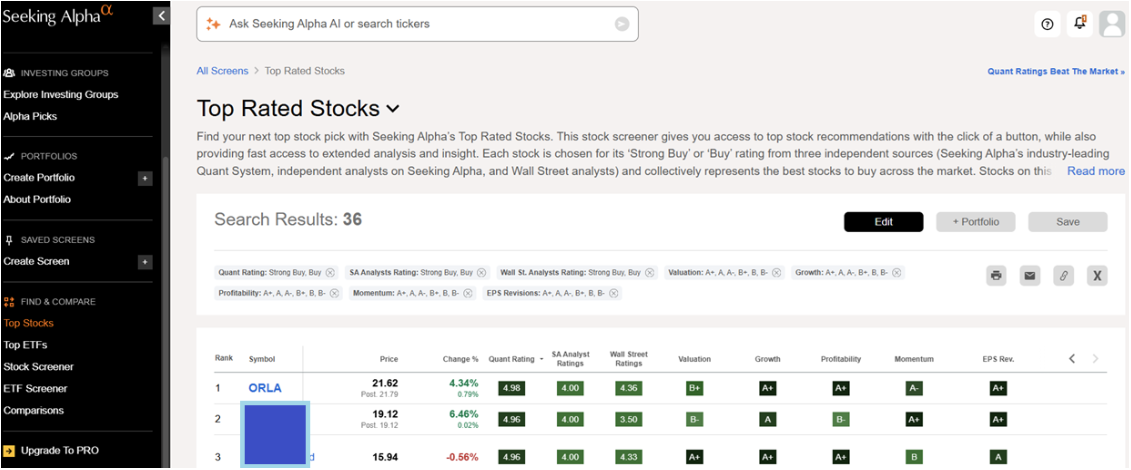
Task: Open the Stock Screener
Action: [38, 366]
